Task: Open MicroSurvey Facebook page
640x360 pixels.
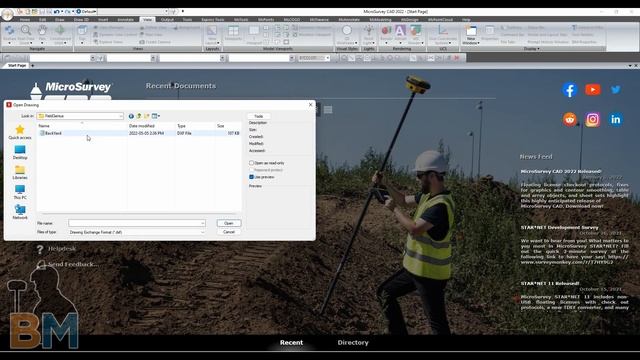Action: point(569,90)
